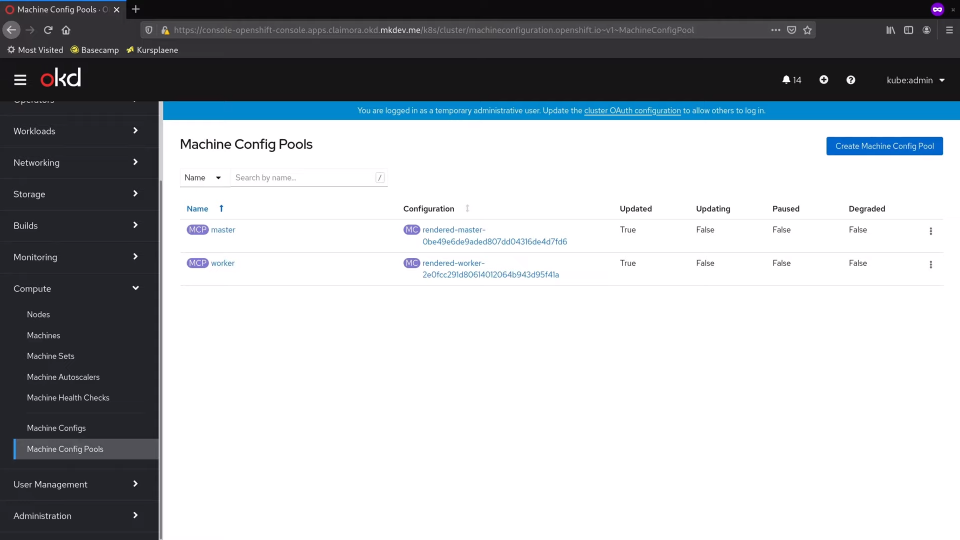
Task: Focus the Search by name field
Action: tap(309, 178)
